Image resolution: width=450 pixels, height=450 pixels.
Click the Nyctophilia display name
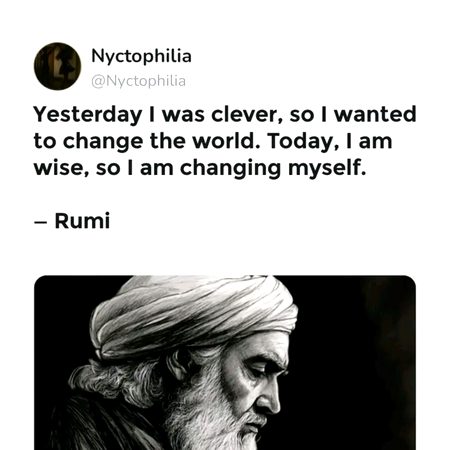pos(141,56)
